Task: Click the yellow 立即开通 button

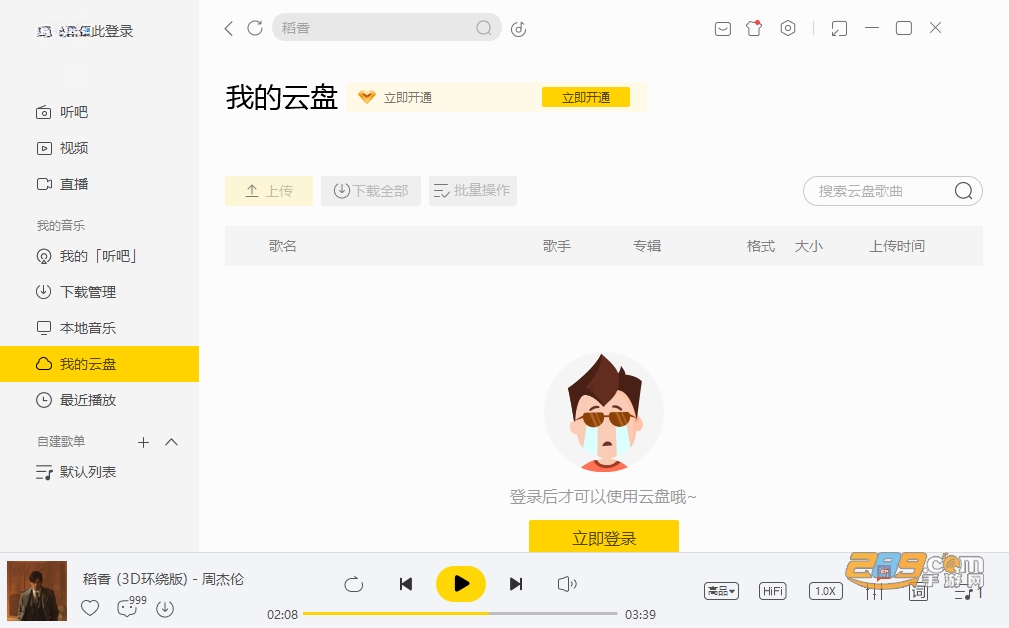Action: tap(586, 98)
